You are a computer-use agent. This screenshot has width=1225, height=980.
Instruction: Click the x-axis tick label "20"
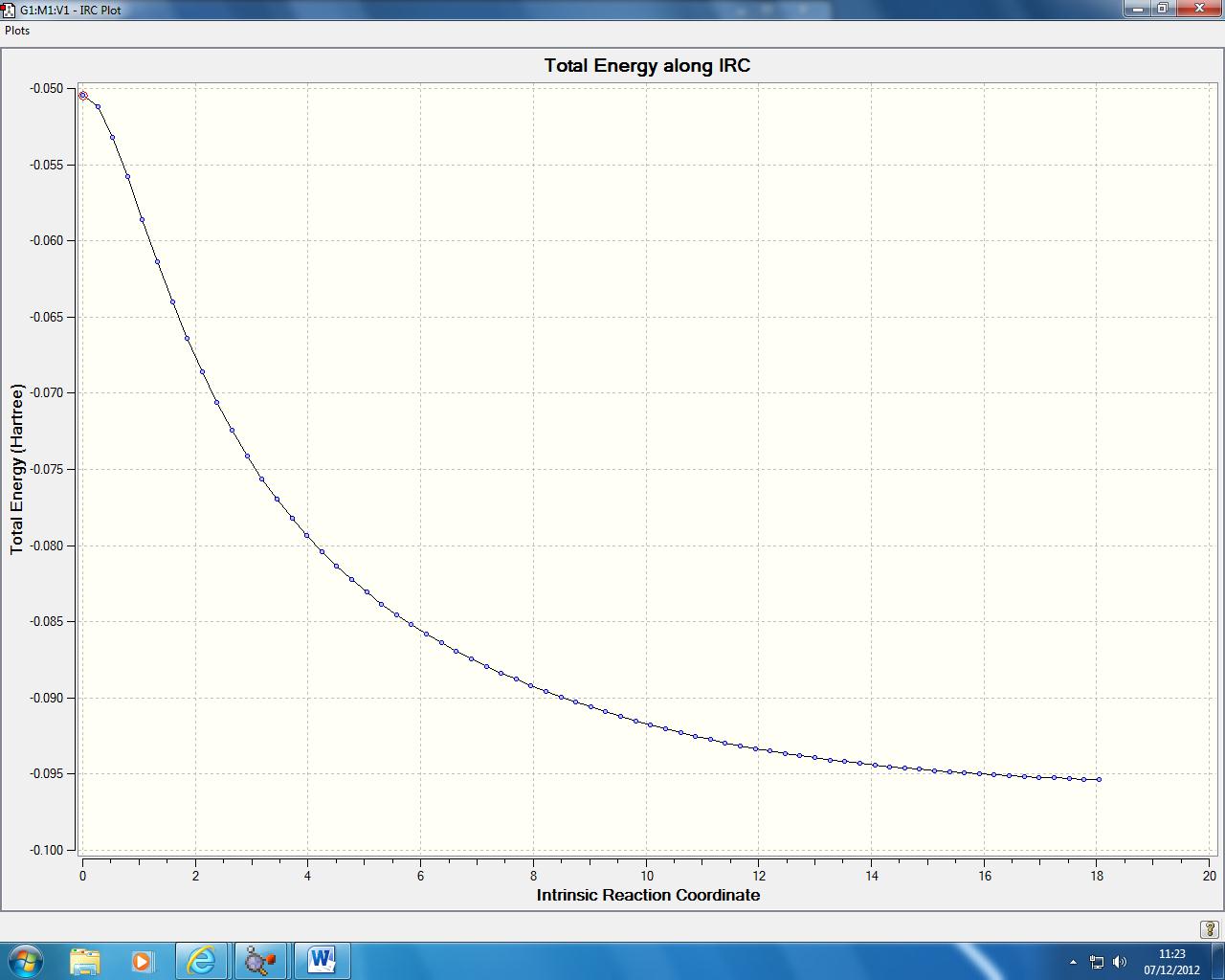tap(1210, 876)
